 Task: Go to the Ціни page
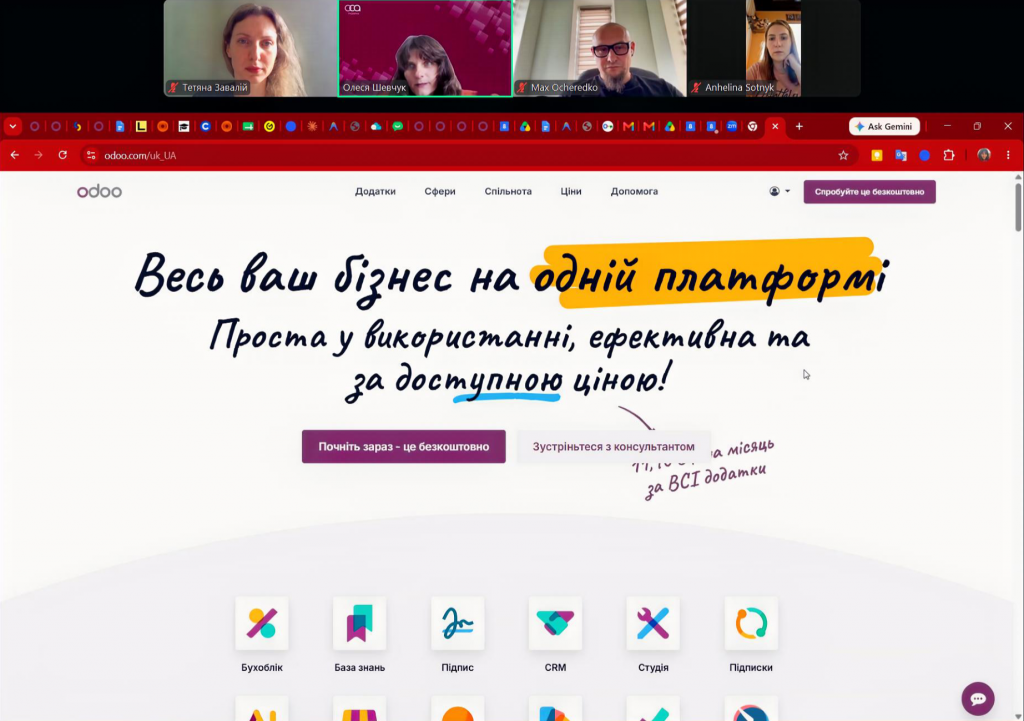(x=571, y=191)
